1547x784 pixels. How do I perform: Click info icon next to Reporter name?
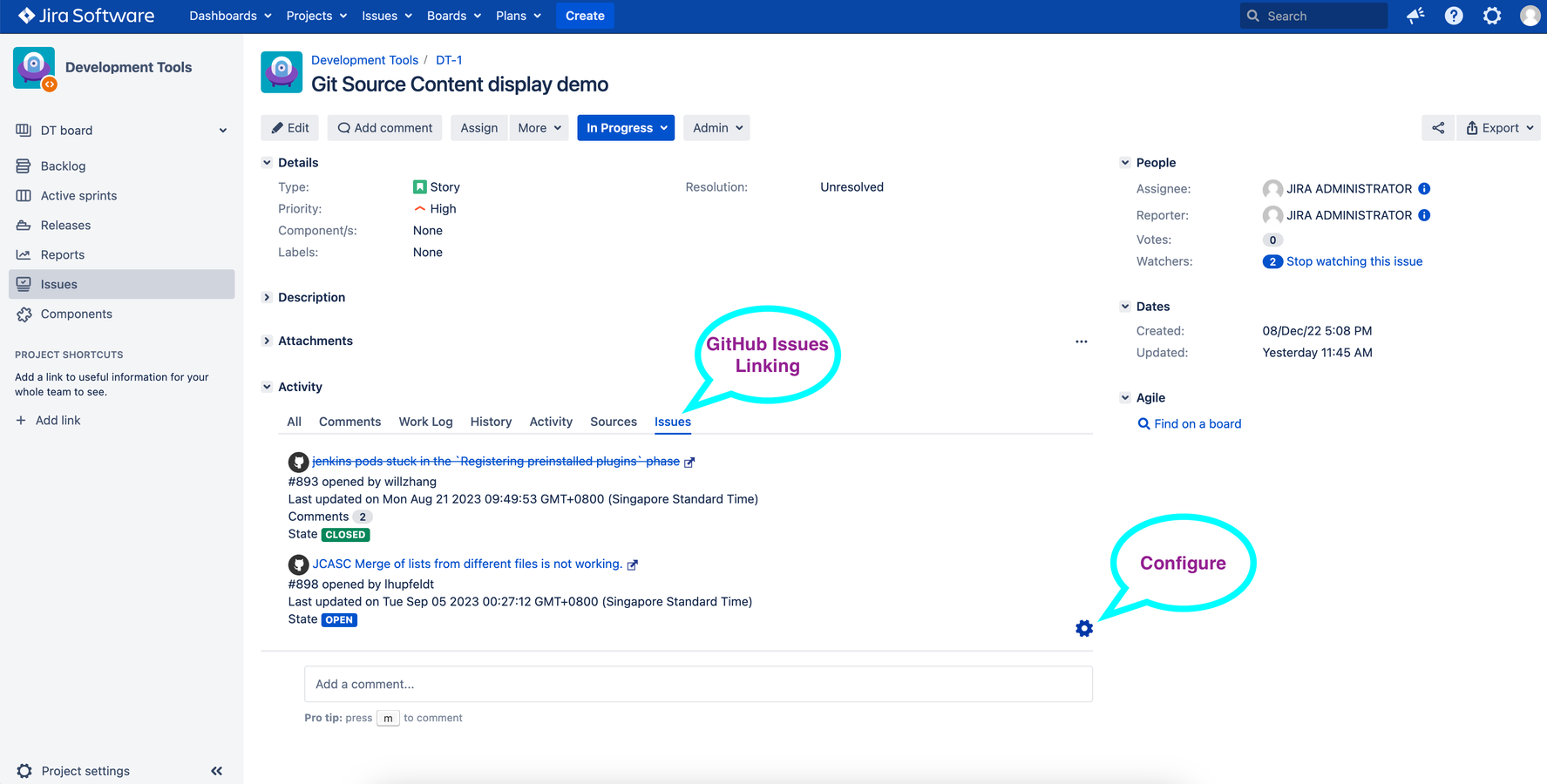click(1424, 215)
